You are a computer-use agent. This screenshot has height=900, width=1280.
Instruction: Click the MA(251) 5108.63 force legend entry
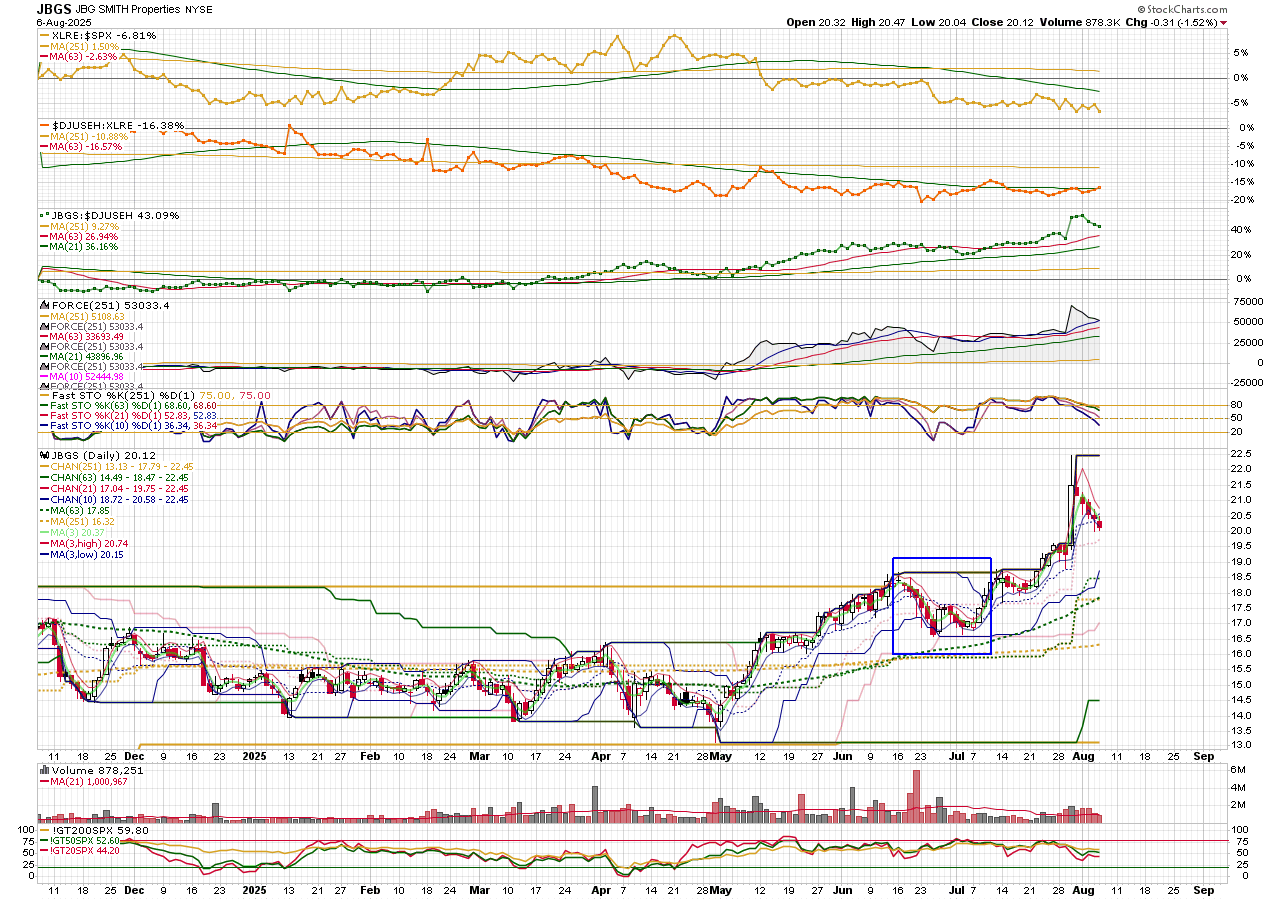point(89,316)
